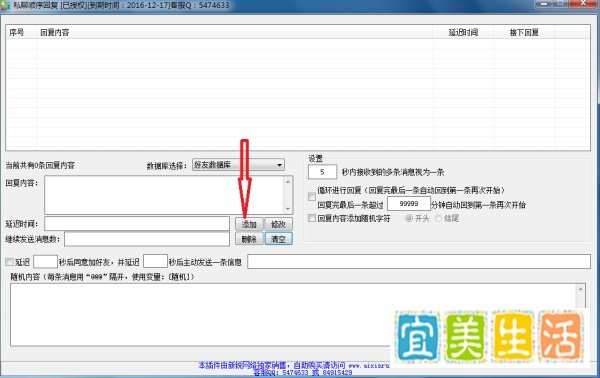Toggle 回复内容添加随机字符 checkbox
The width and height of the screenshot is (600, 378).
pyautogui.click(x=312, y=218)
